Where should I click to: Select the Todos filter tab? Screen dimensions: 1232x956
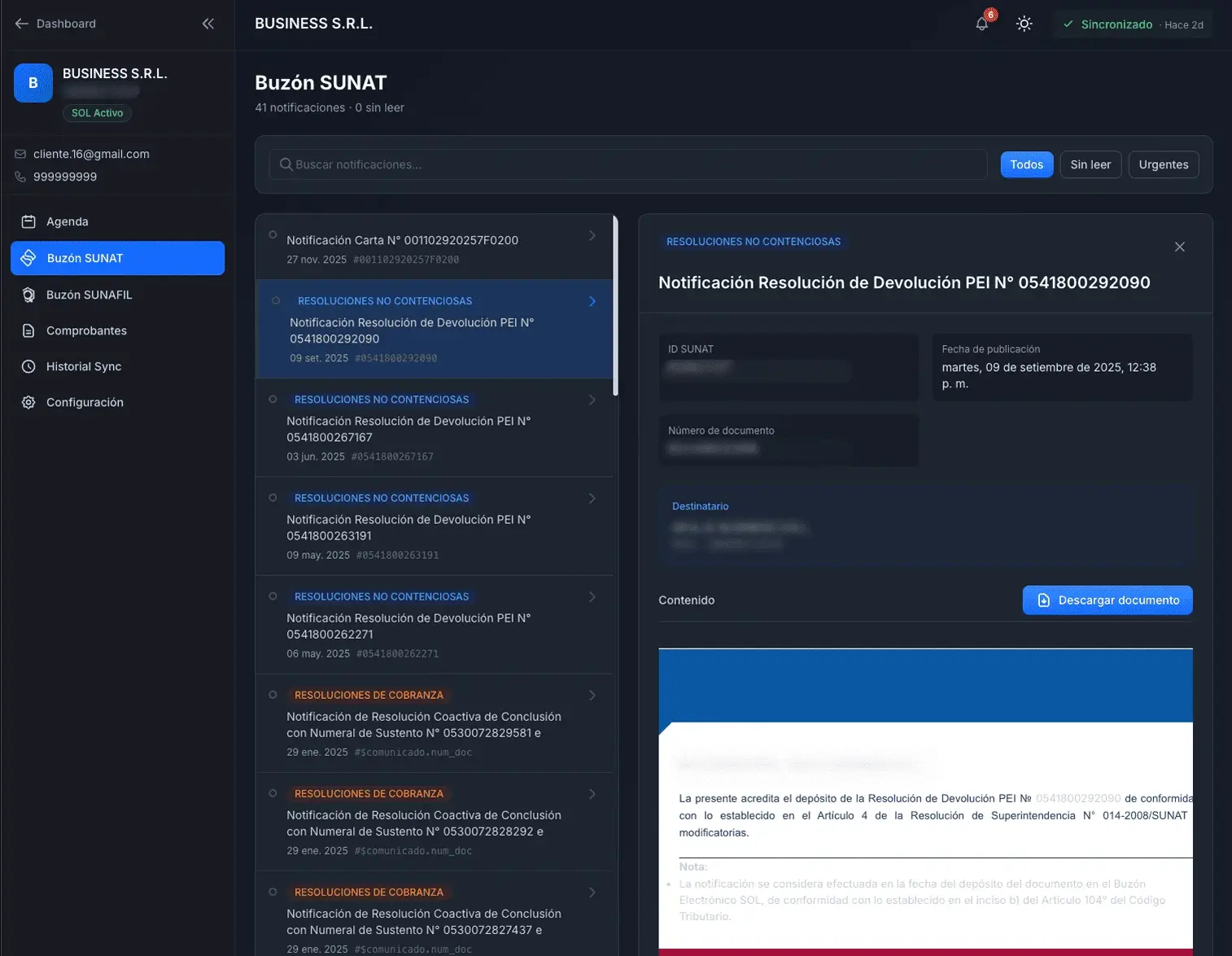1026,164
